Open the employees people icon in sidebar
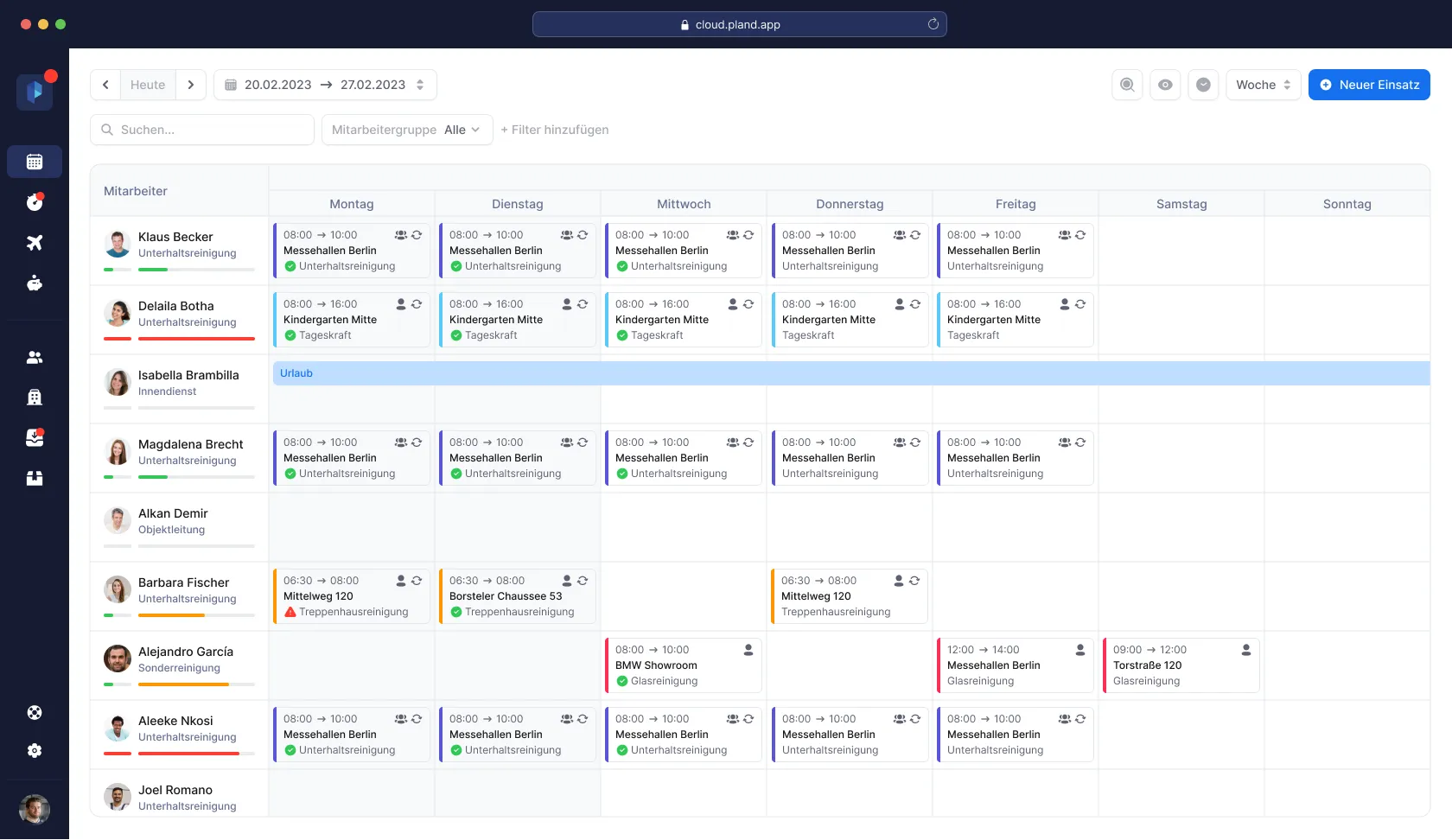 tap(35, 357)
